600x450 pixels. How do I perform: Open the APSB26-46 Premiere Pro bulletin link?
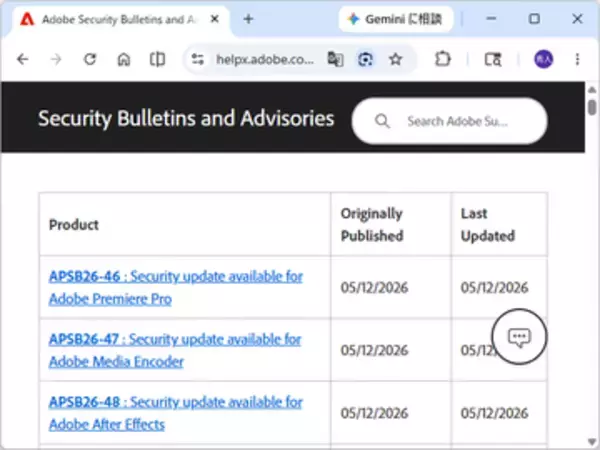coord(176,287)
